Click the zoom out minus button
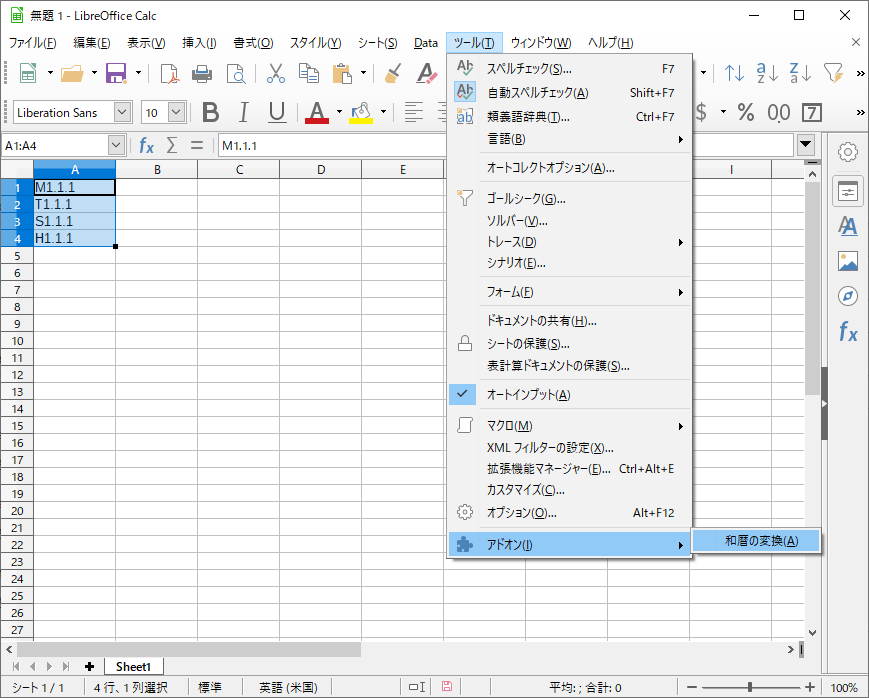Image resolution: width=869 pixels, height=698 pixels. [691, 687]
